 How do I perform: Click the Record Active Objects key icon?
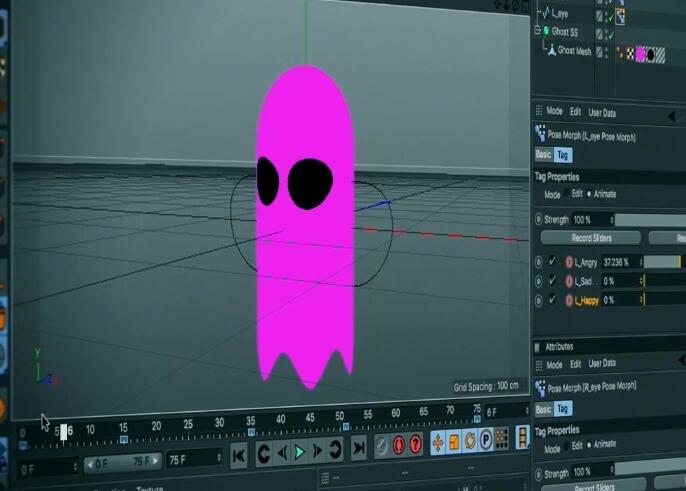tap(382, 446)
